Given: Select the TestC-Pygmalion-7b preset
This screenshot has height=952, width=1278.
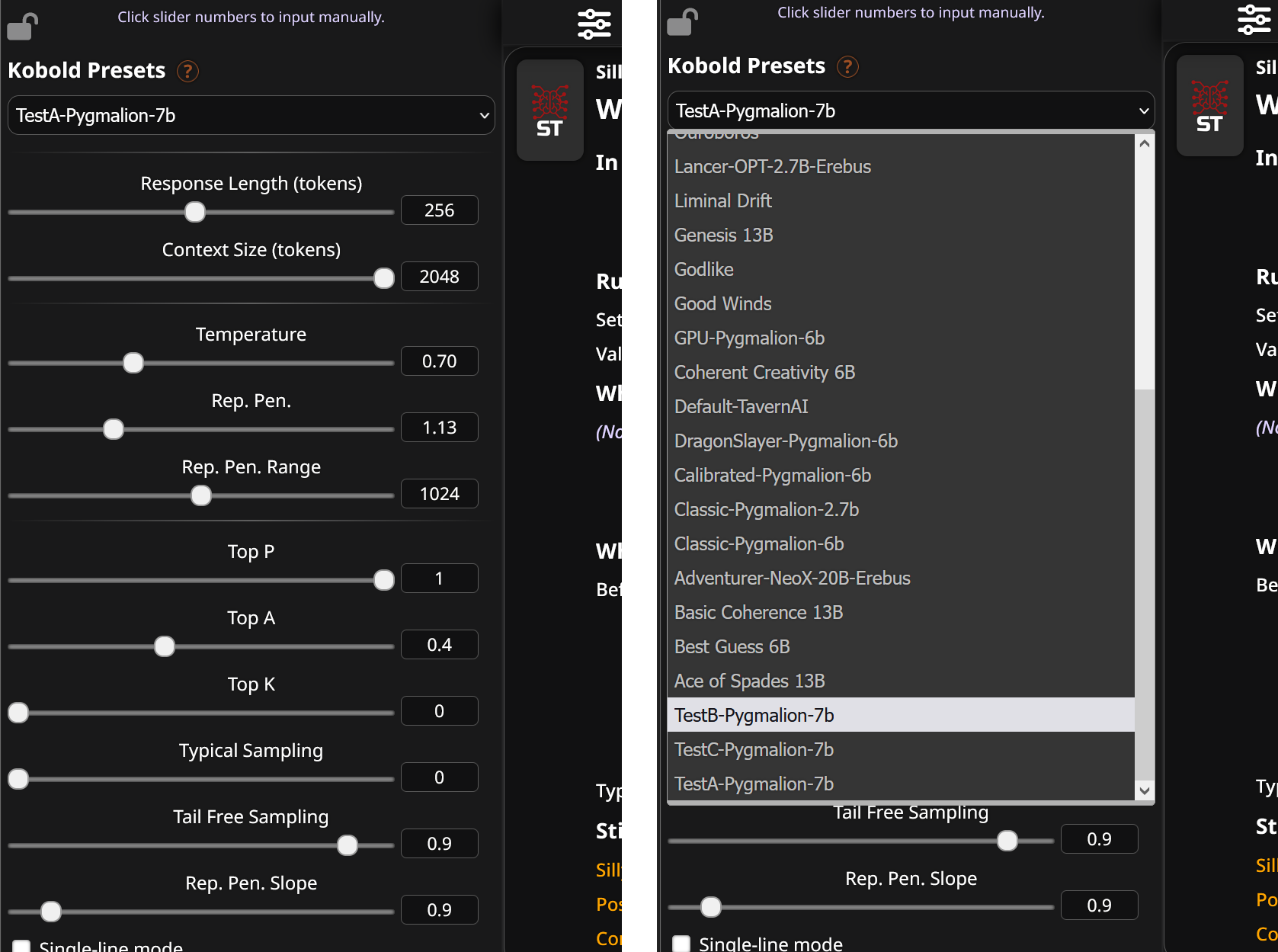Looking at the screenshot, I should [x=901, y=749].
